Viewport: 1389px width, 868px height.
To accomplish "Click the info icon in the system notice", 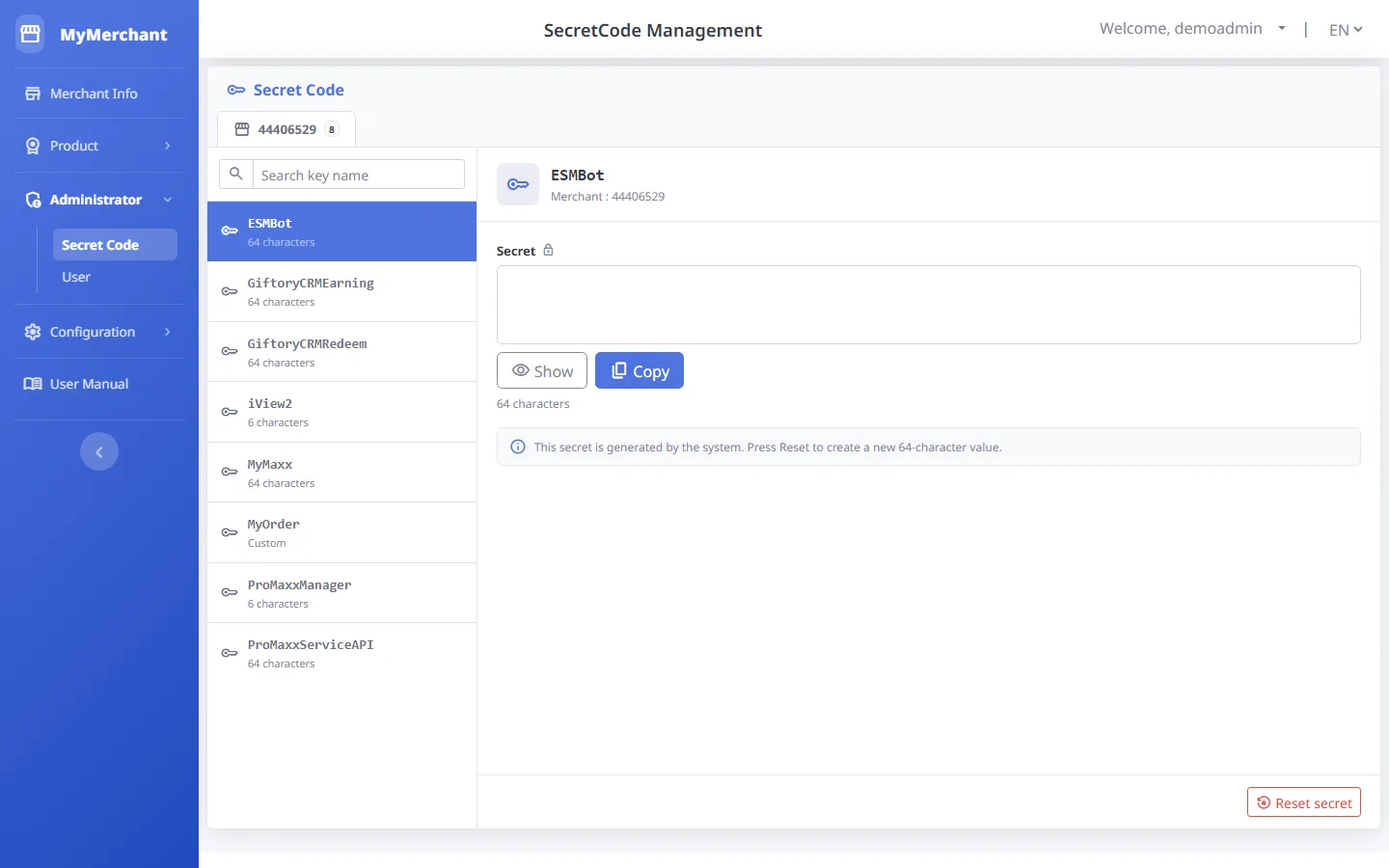I will click(518, 447).
